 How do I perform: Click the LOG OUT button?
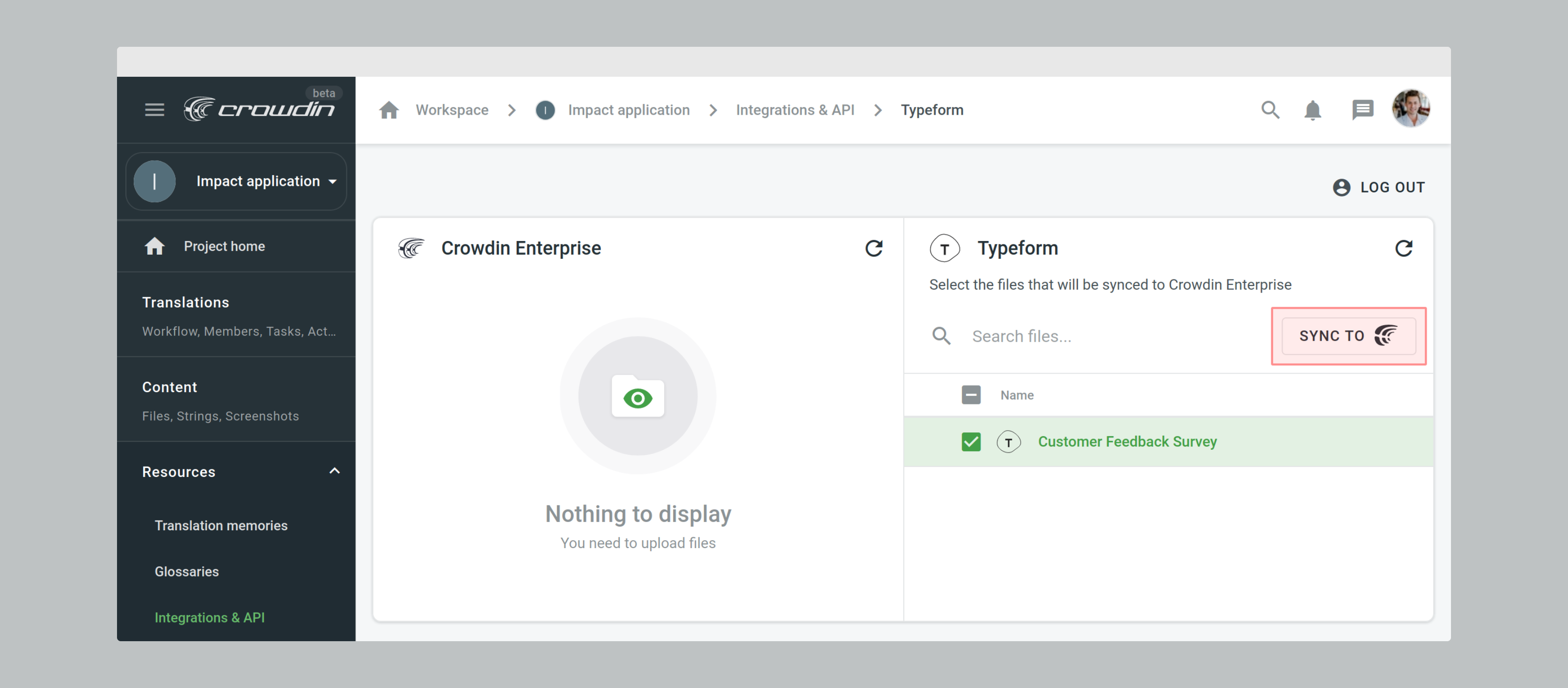[1379, 187]
